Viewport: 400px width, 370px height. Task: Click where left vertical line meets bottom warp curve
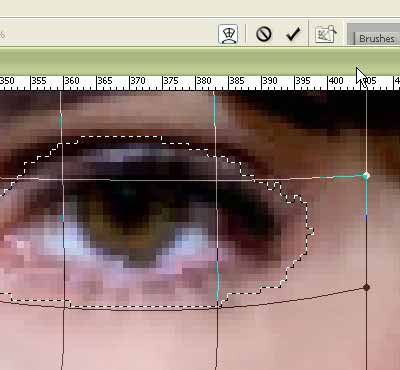click(64, 307)
